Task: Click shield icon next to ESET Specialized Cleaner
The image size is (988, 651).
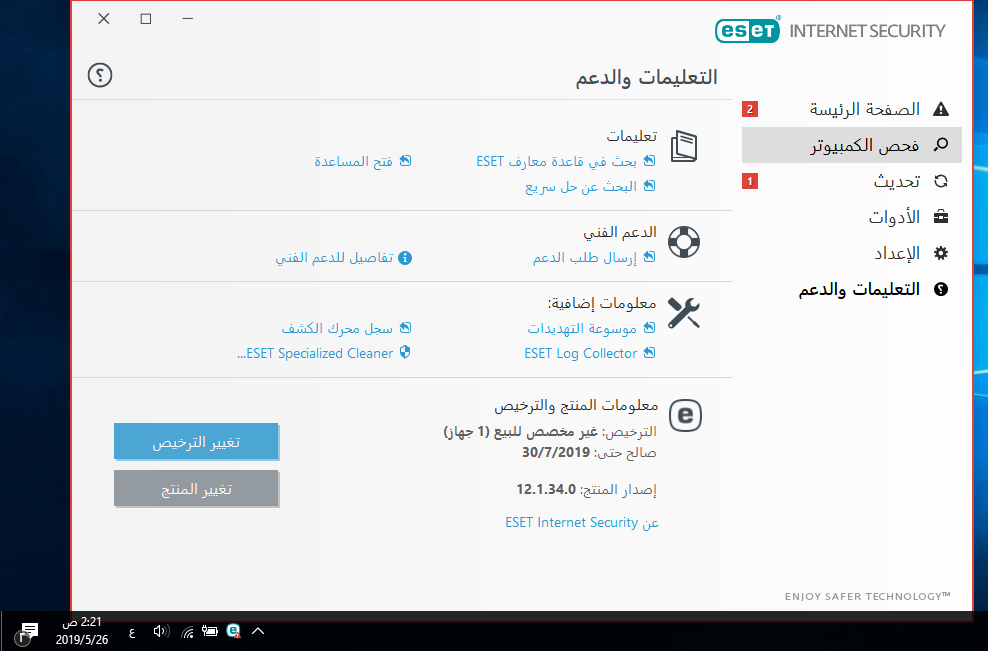Action: click(405, 352)
